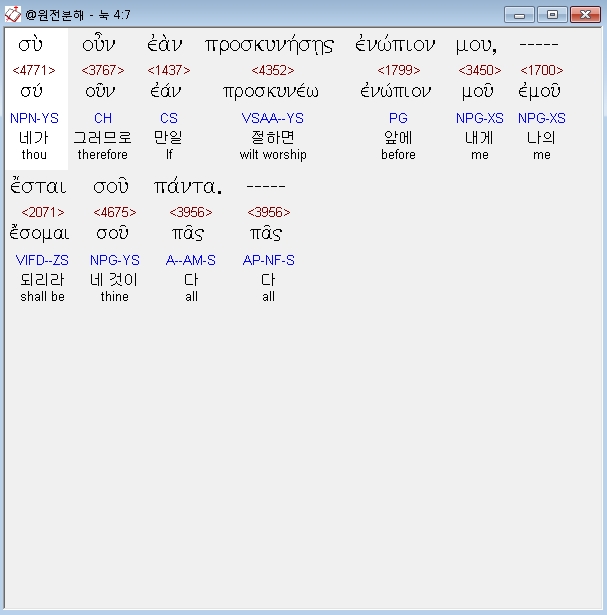Click NPG-XS tag under <3450>
This screenshot has height=615, width=607.
coord(480,118)
